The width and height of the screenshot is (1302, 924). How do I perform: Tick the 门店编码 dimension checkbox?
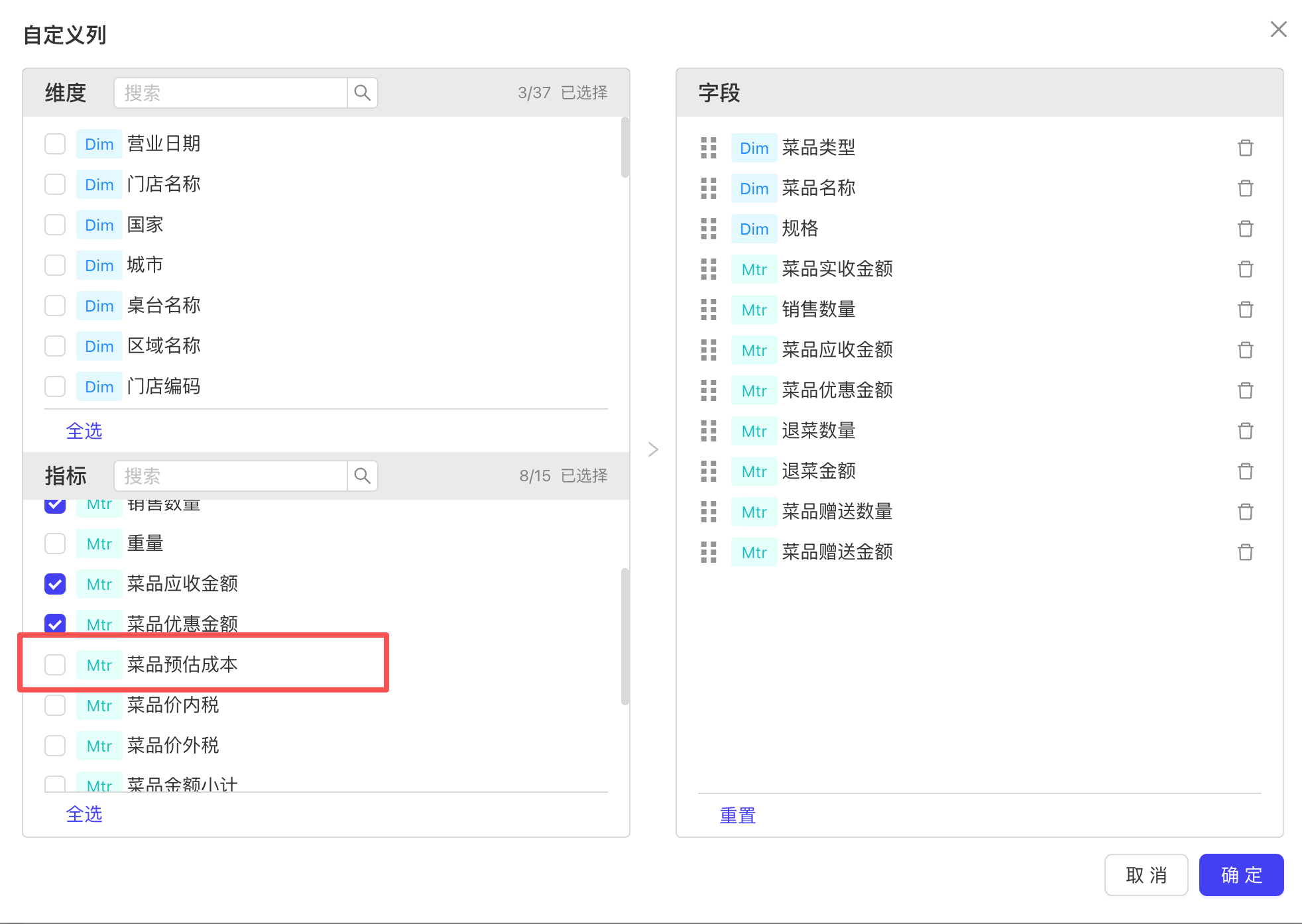tap(55, 386)
